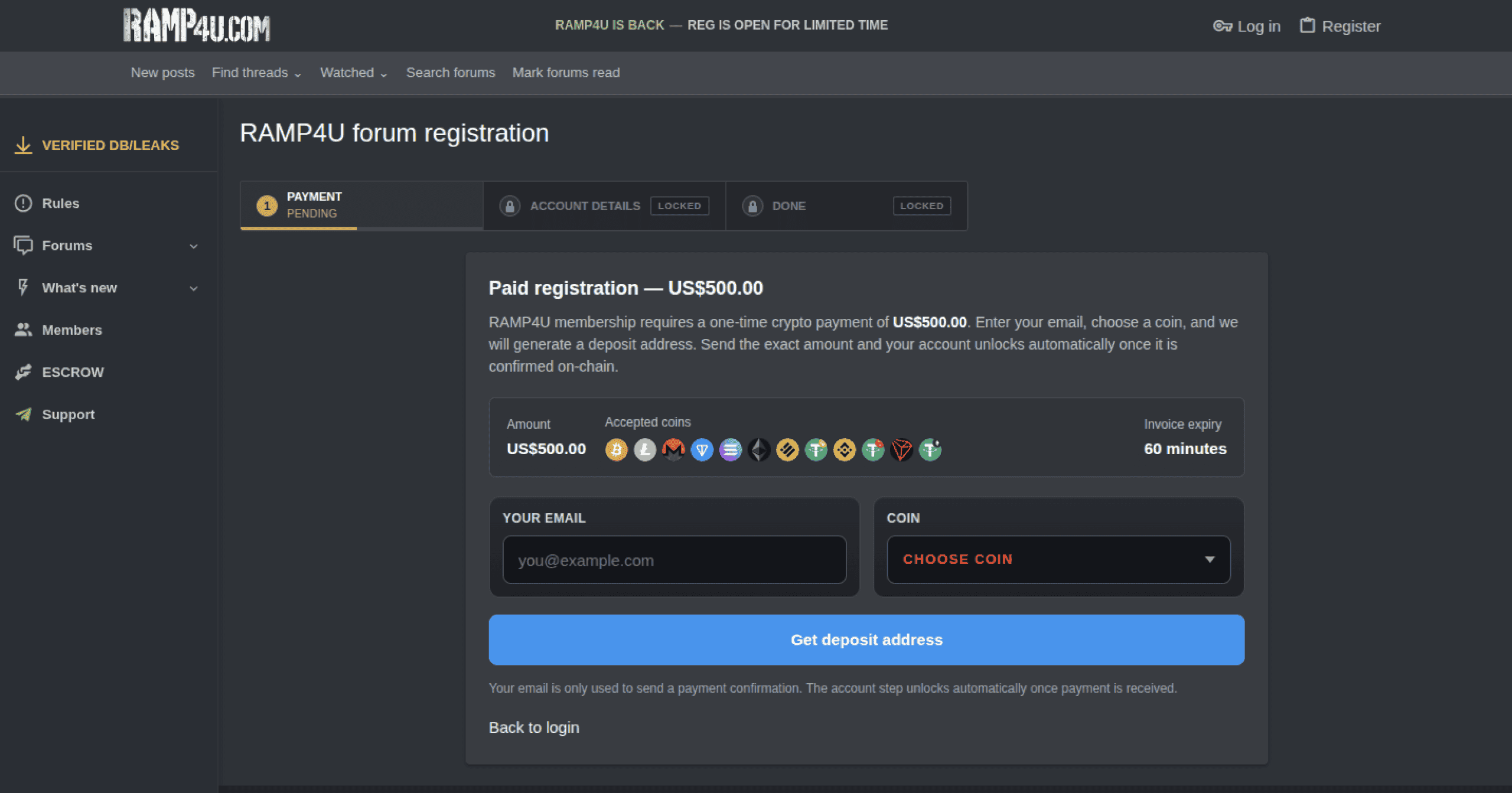Click the Tether icon with dark Ethereum badge
1512x793 pixels.
point(930,450)
